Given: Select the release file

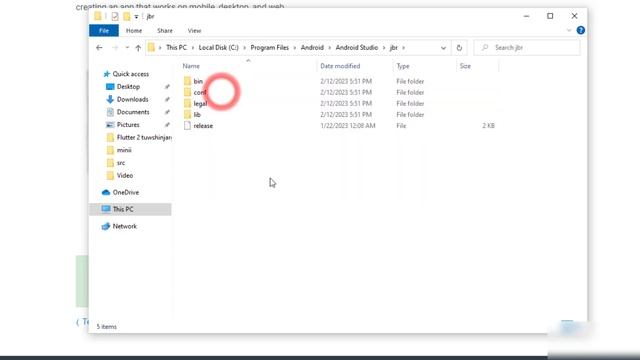Looking at the screenshot, I should point(203,126).
